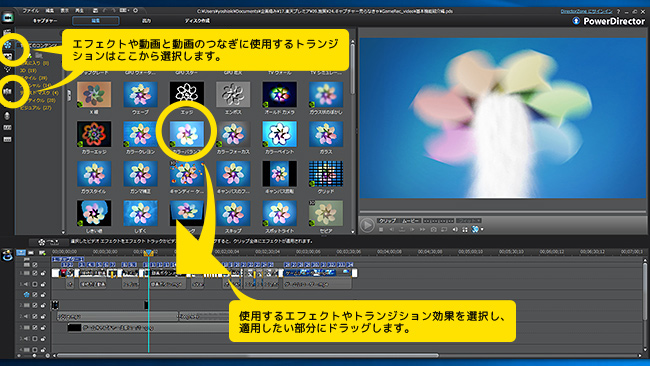
Task: Stop playback with the square stop button
Action: click(x=381, y=229)
